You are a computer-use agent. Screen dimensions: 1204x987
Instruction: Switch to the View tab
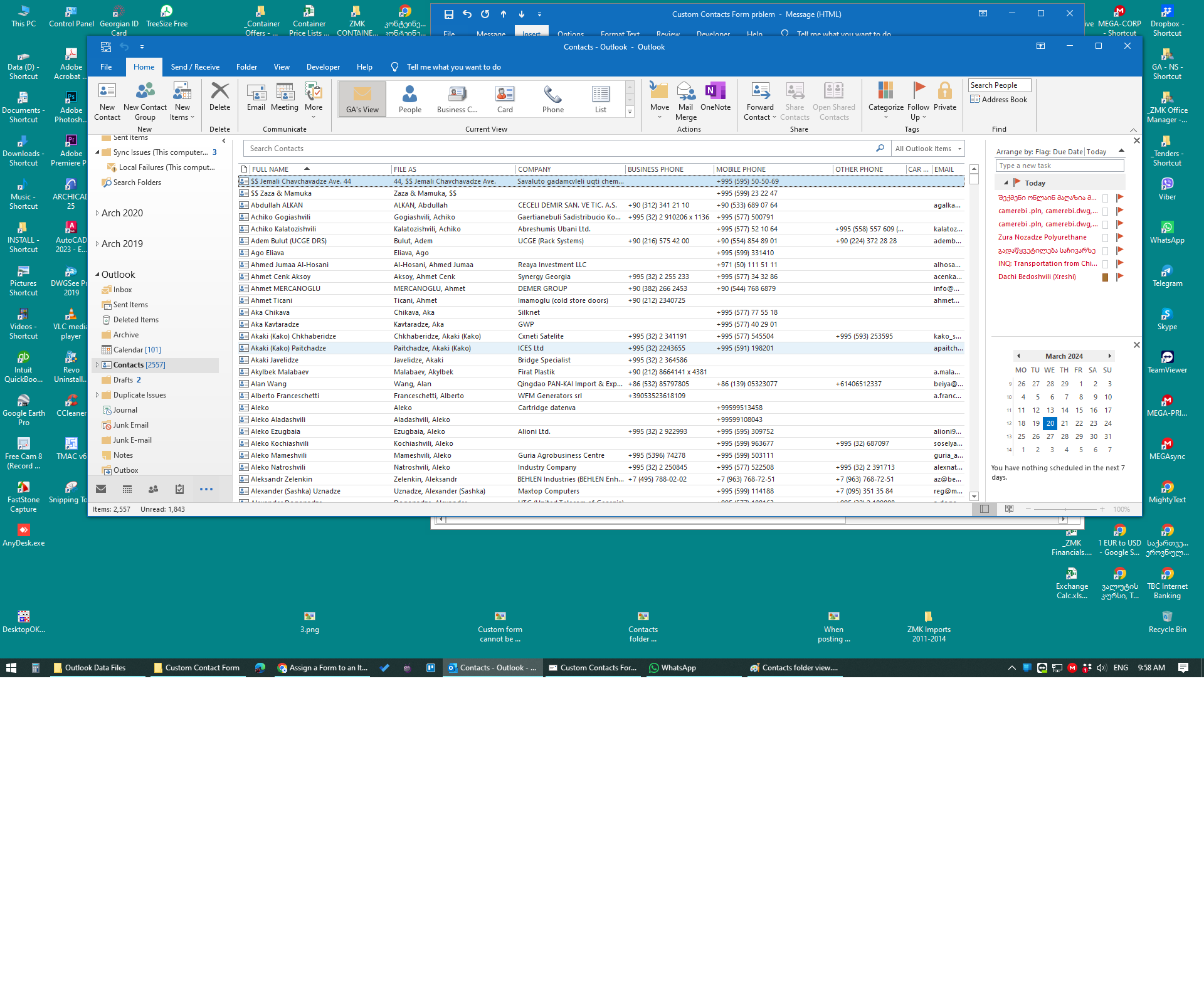point(282,67)
